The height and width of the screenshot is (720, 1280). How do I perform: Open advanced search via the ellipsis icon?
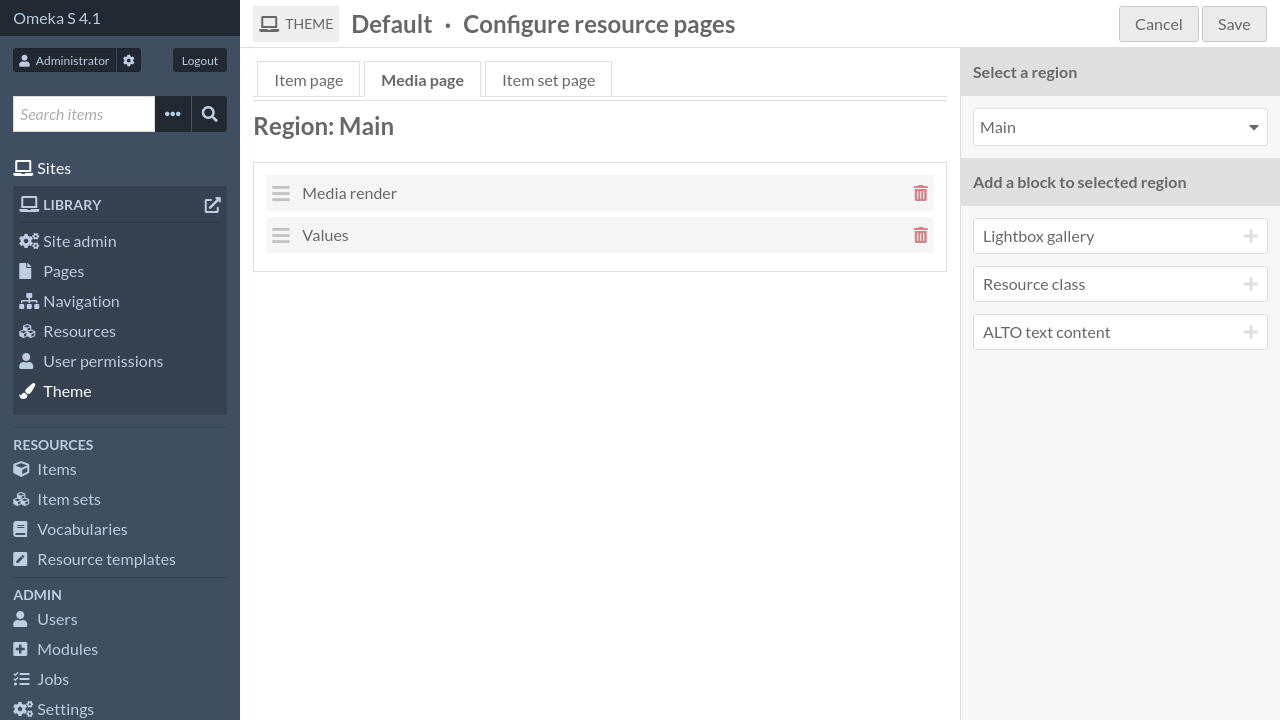tap(172, 114)
